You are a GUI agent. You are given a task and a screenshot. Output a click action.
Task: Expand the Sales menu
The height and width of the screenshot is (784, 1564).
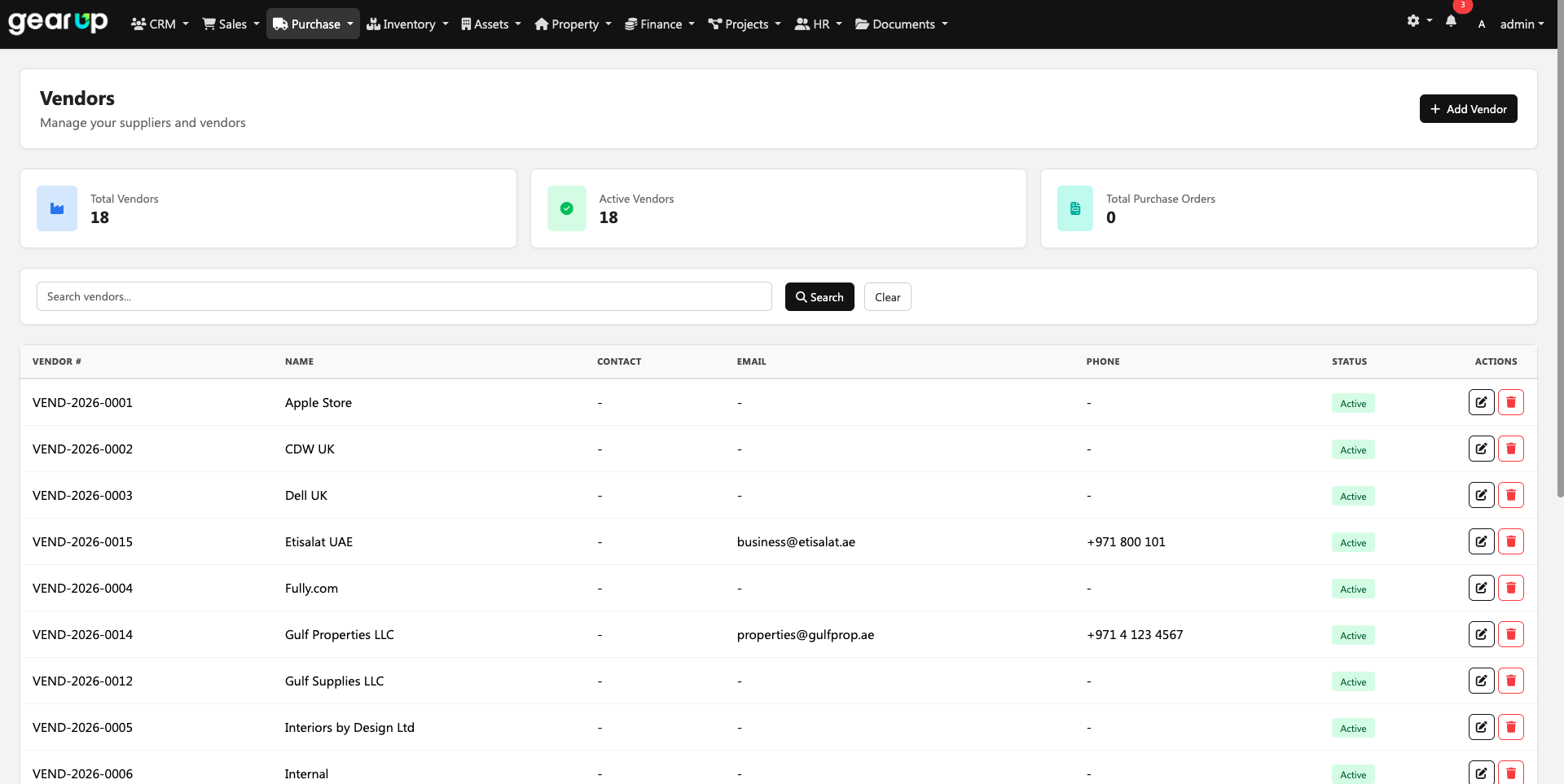click(x=231, y=24)
